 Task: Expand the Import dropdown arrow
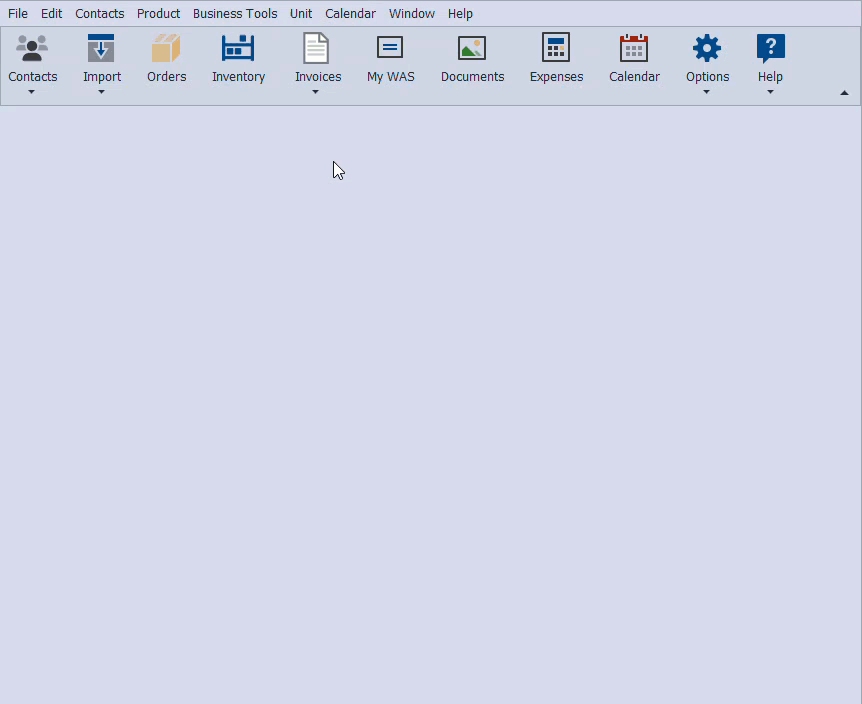point(101,92)
